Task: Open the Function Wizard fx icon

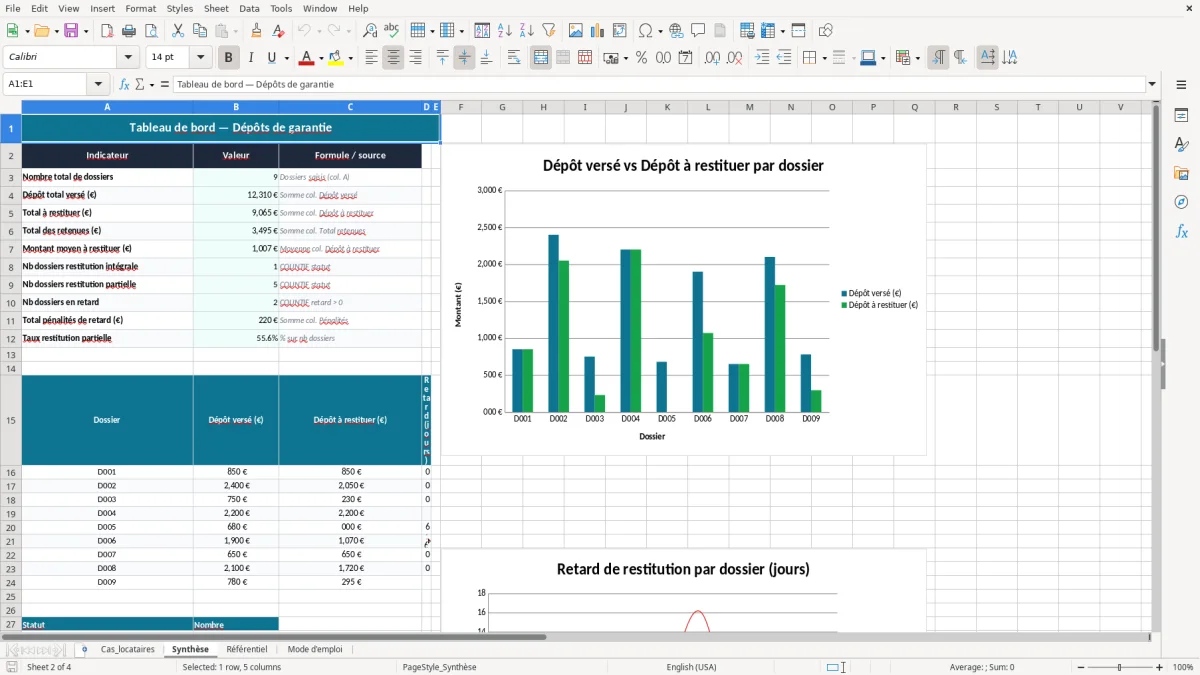Action: (124, 85)
